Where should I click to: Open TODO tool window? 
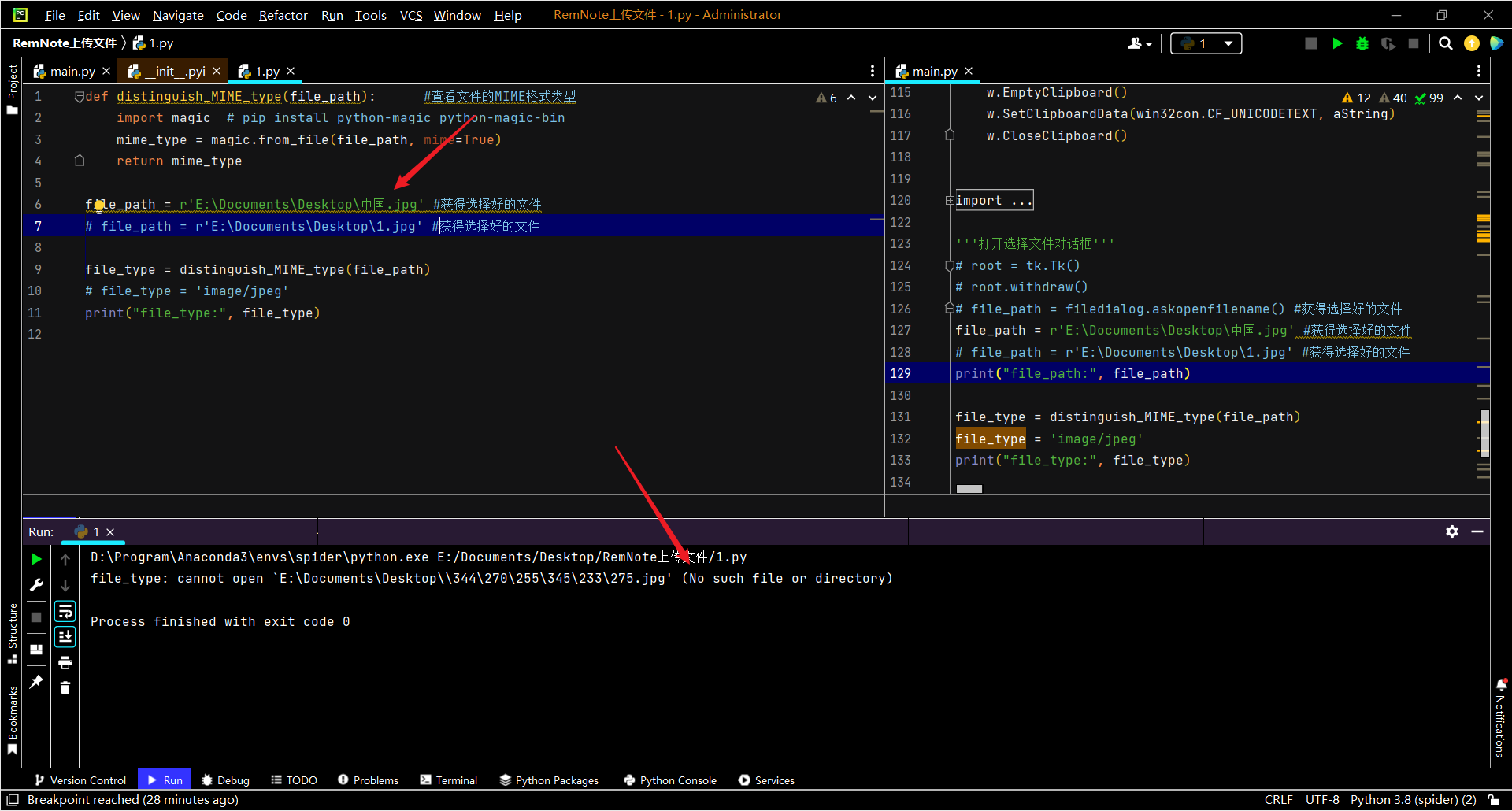click(294, 780)
